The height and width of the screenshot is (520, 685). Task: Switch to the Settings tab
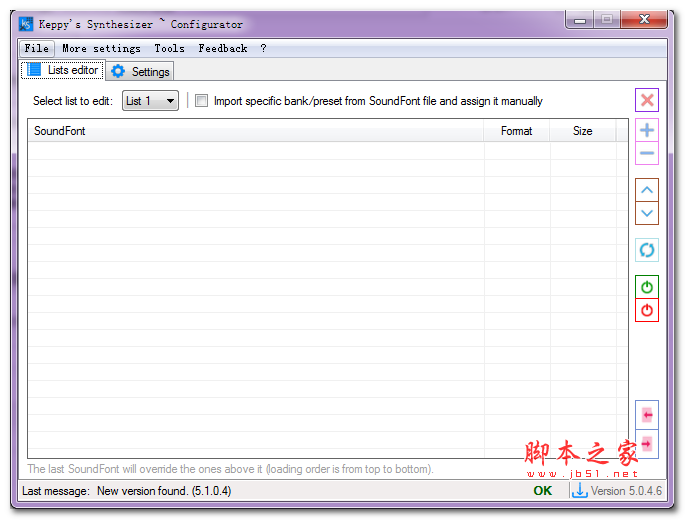click(x=140, y=71)
